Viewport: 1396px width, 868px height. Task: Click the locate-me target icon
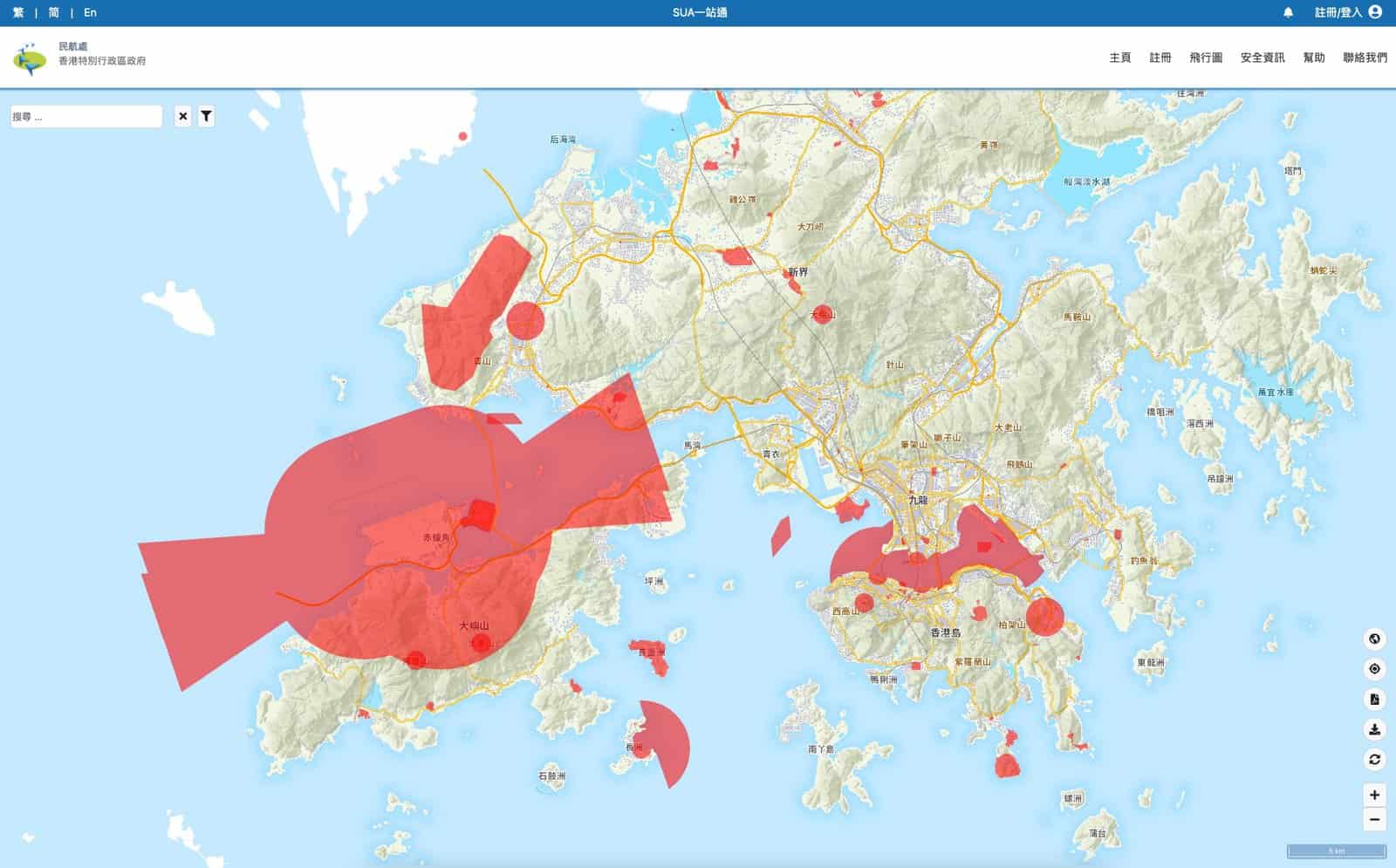pos(1374,669)
